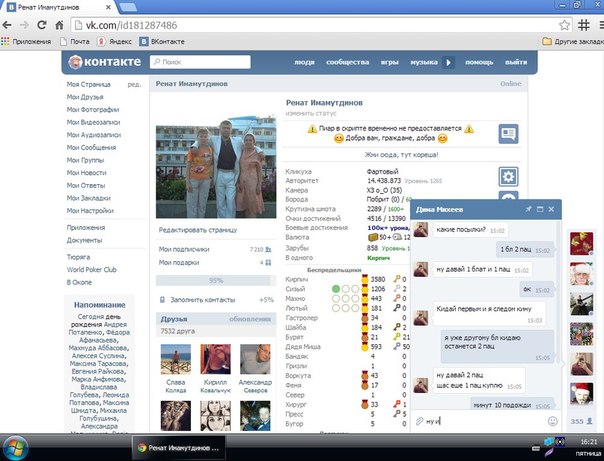Maximize the Дима Михеев chat window
Image resolution: width=604 pixels, height=461 pixels.
tap(540, 209)
